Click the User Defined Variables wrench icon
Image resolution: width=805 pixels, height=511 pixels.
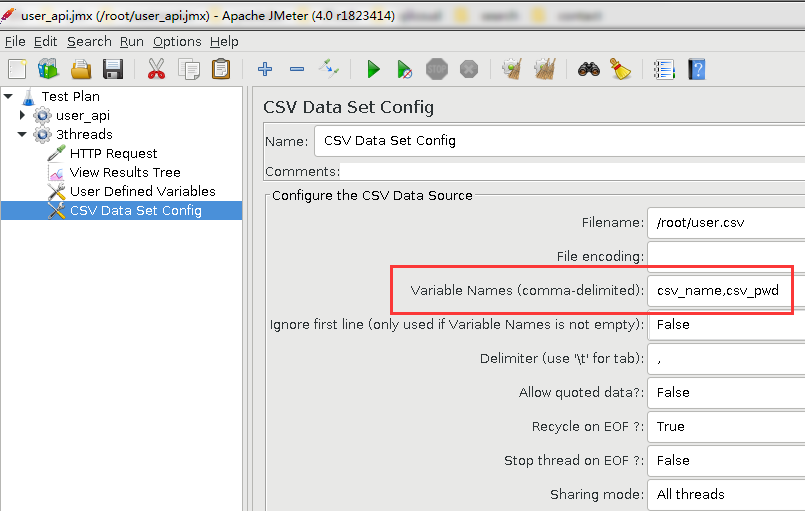[x=56, y=192]
